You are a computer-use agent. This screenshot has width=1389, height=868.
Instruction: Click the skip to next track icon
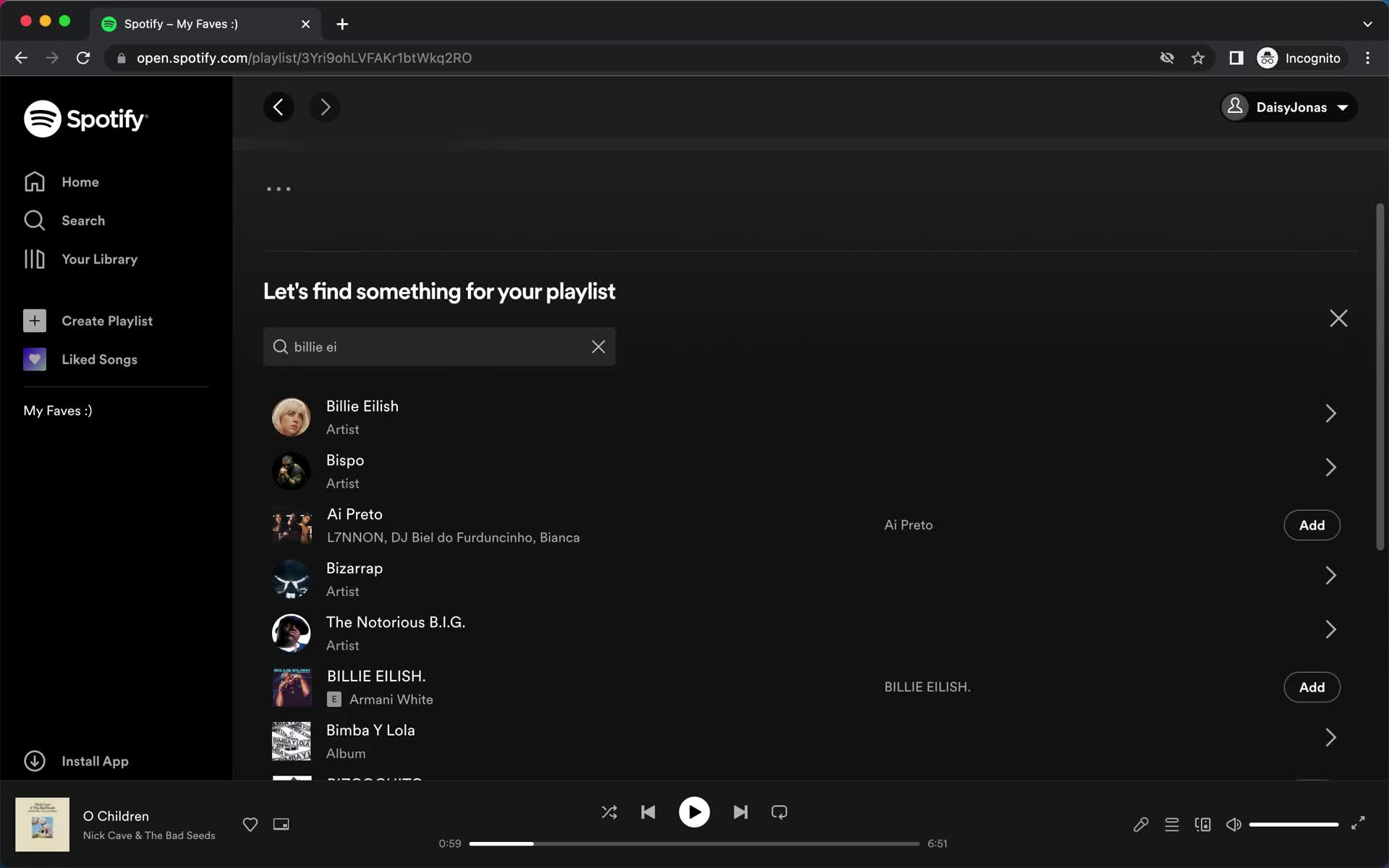tap(739, 812)
